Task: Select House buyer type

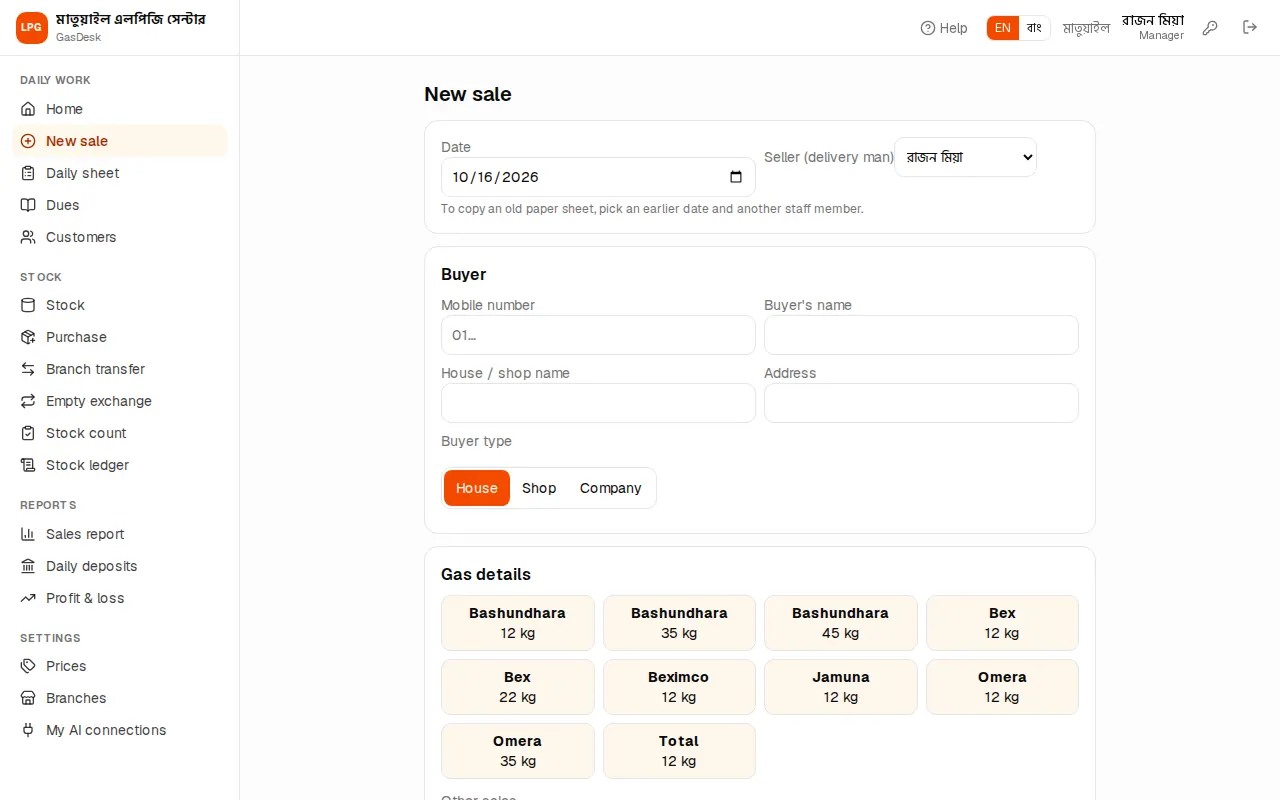Action: tap(477, 488)
